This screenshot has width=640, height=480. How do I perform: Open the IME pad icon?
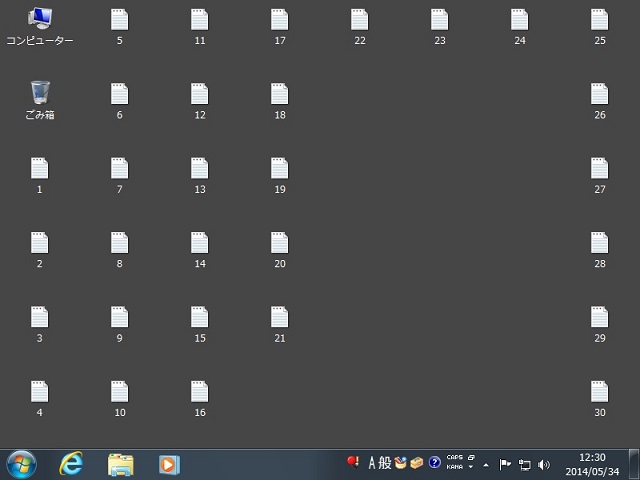(400, 462)
